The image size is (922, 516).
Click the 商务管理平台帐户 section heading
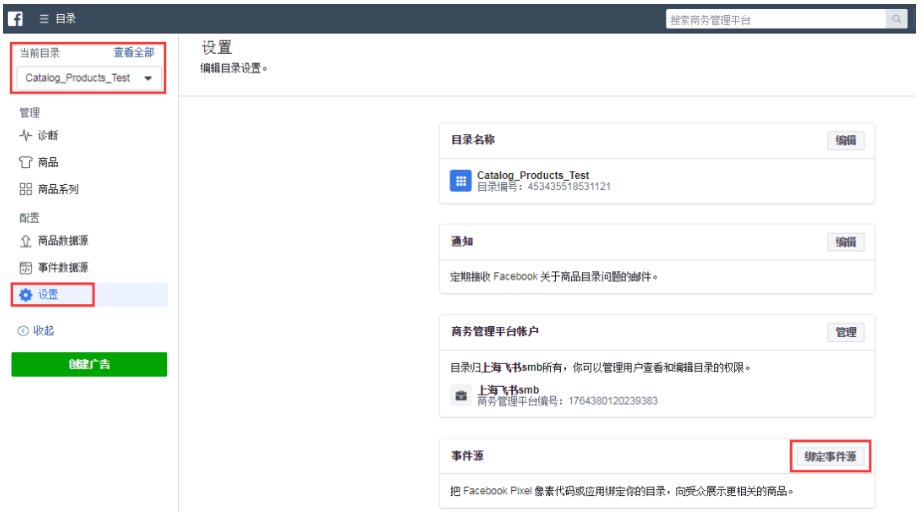pos(495,331)
